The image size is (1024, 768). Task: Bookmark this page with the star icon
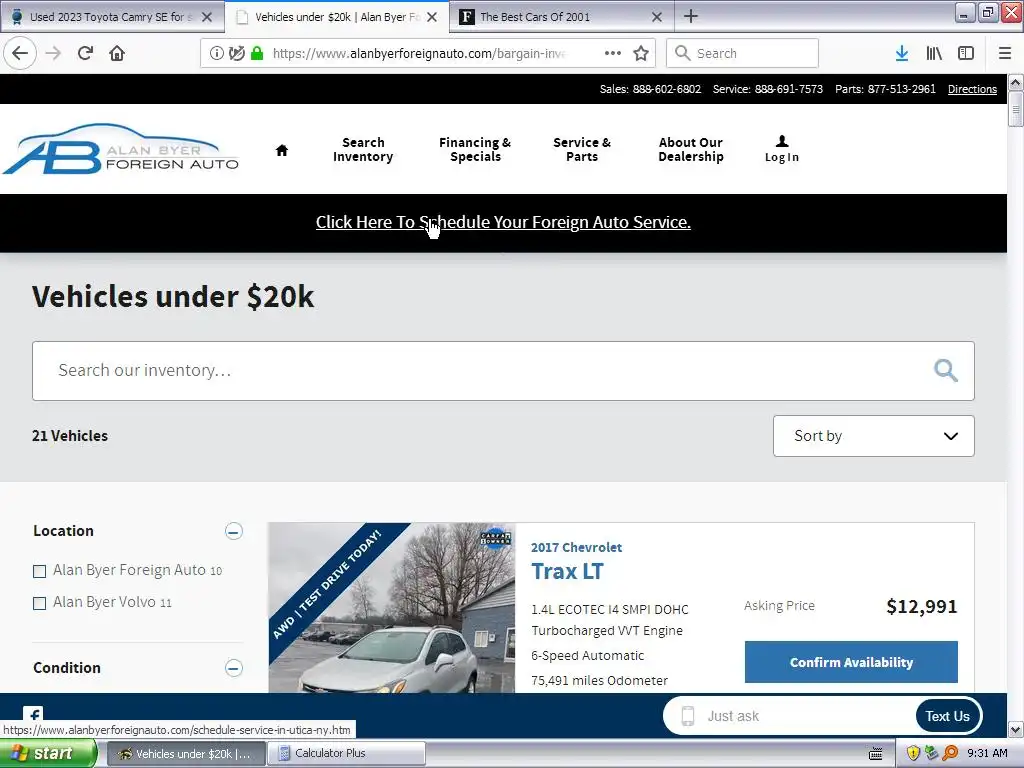coord(641,53)
